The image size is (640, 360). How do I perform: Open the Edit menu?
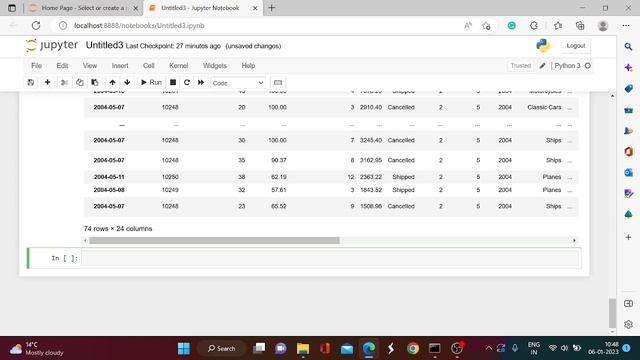pyautogui.click(x=62, y=66)
